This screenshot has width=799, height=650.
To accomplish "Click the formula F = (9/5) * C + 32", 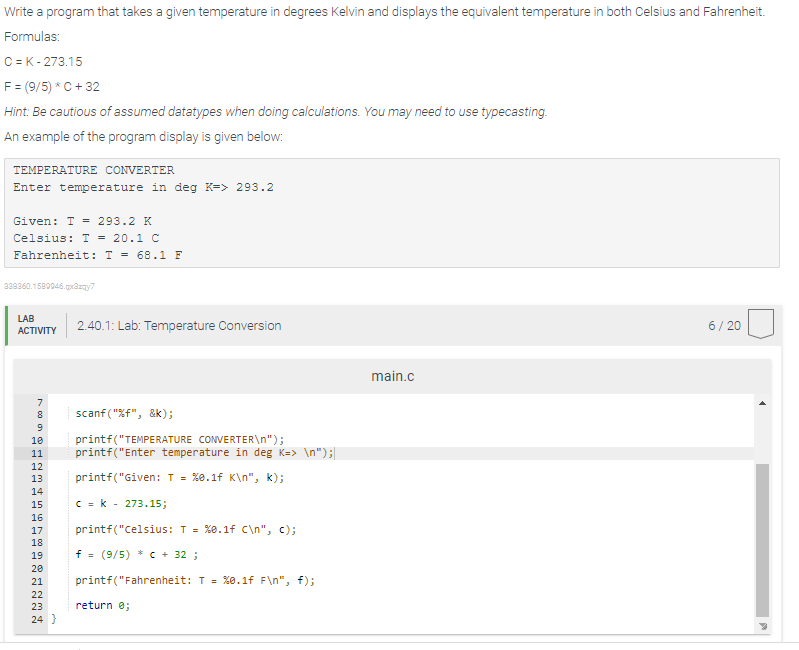I will 52,87.
